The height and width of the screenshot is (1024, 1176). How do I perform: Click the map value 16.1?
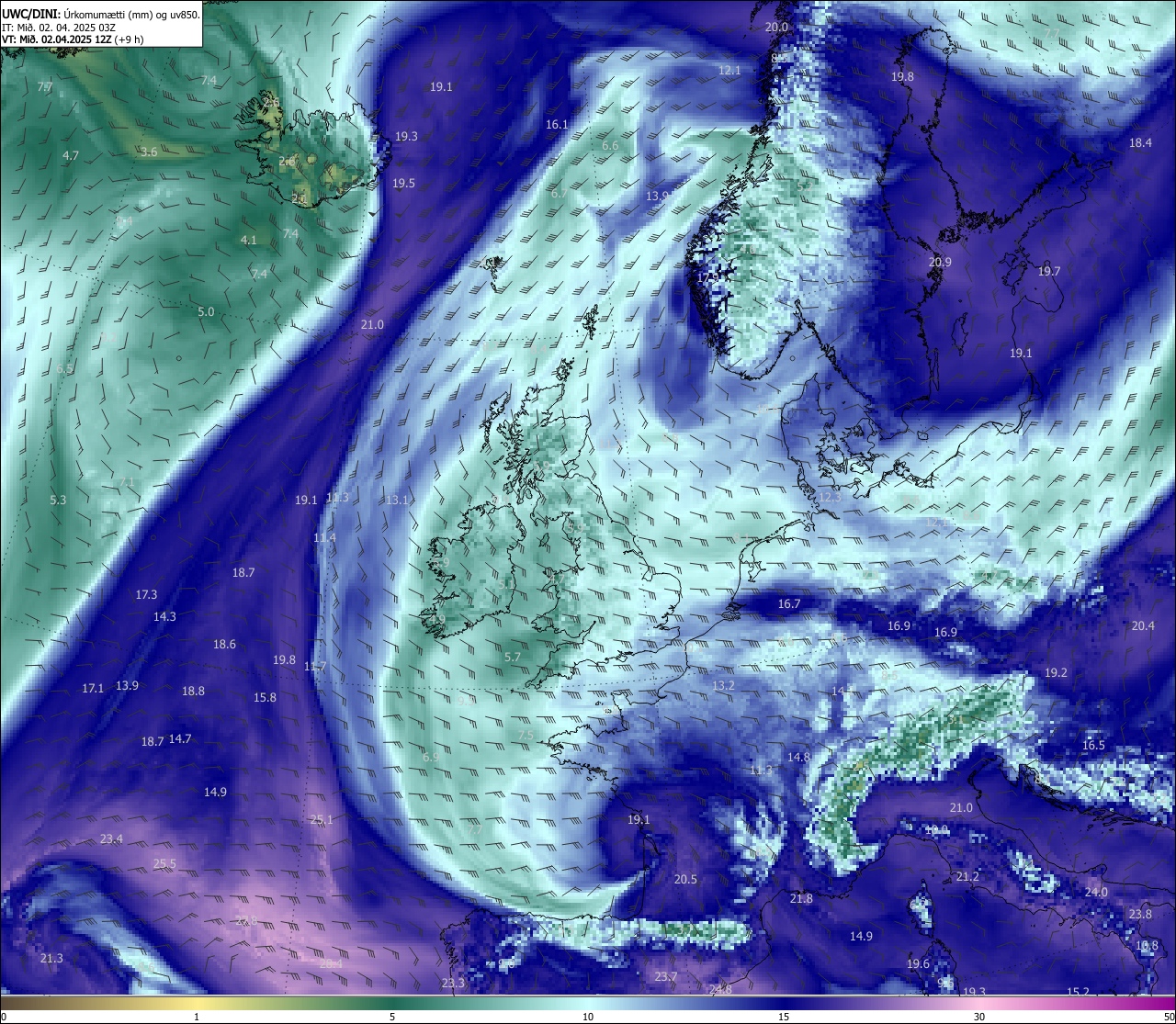point(557,125)
